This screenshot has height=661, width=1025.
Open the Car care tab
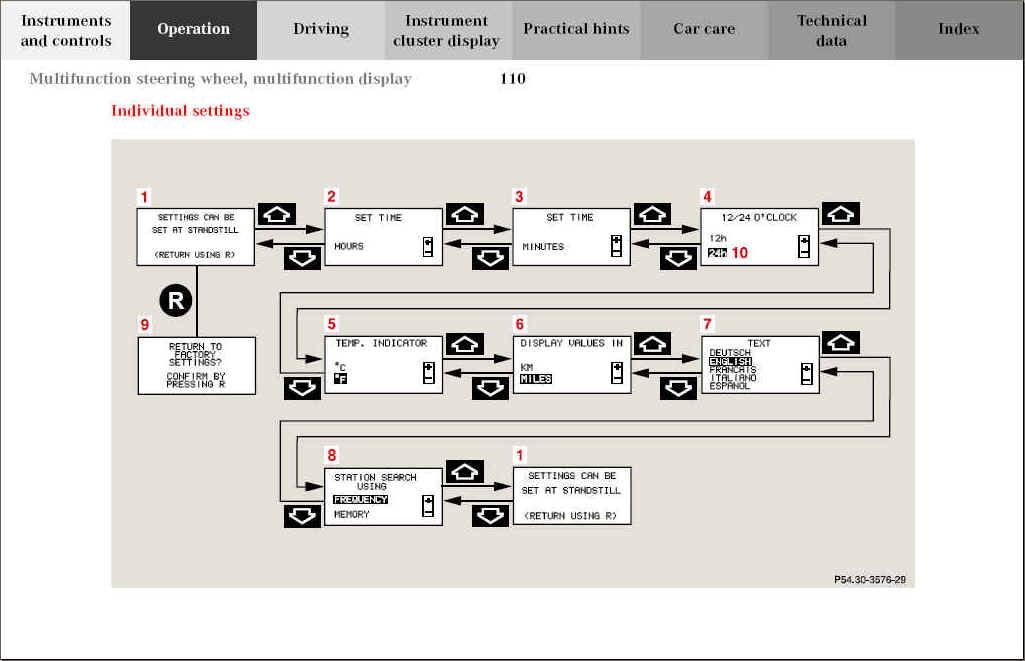click(704, 30)
